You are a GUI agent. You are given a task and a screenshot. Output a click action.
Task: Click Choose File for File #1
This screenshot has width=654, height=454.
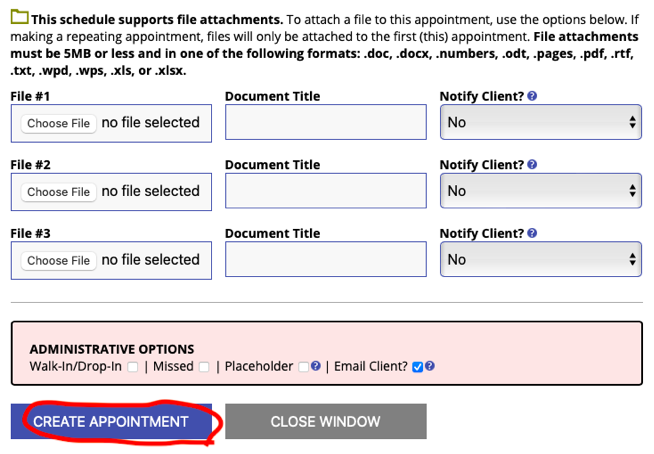tap(58, 124)
